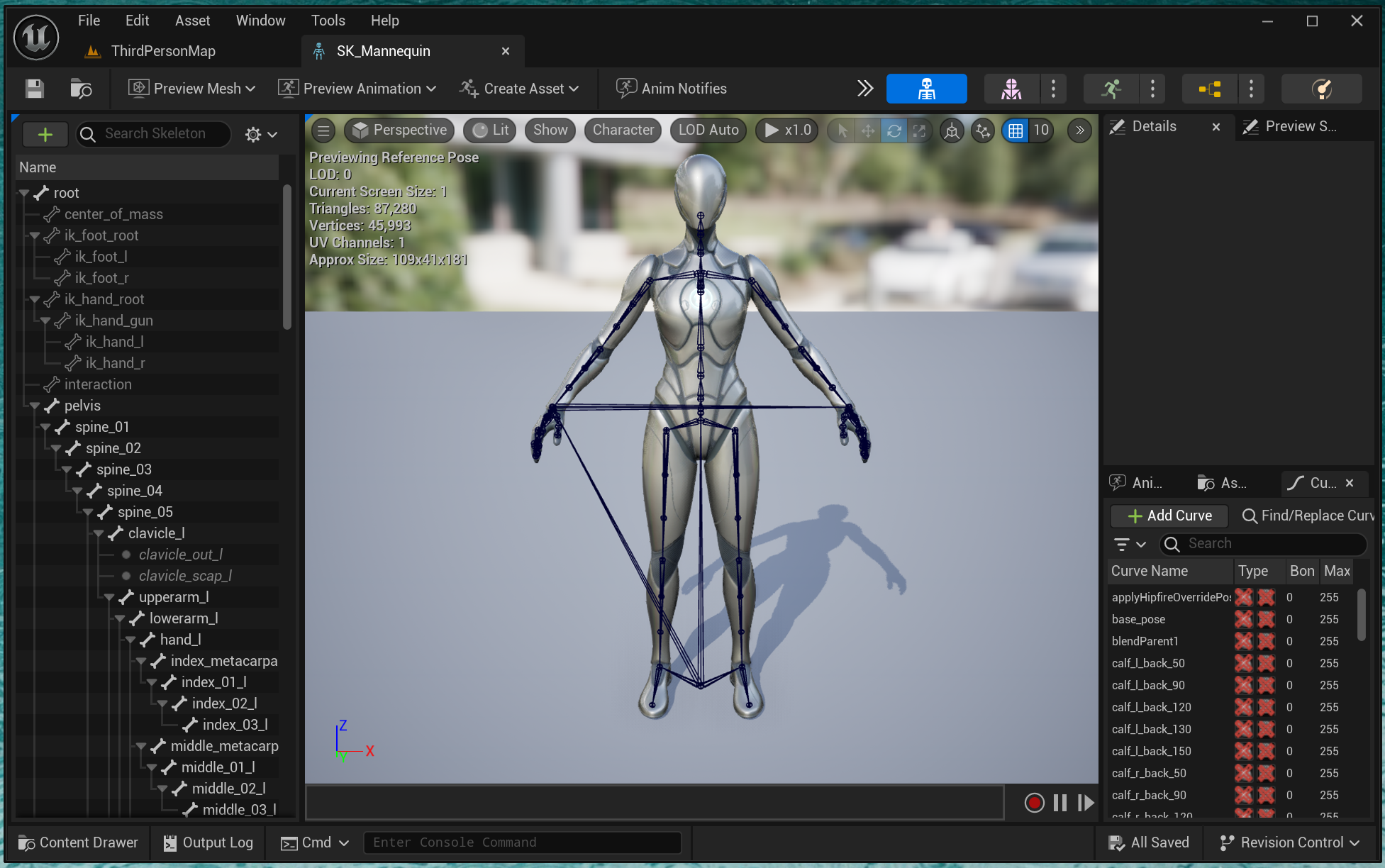This screenshot has height=868, width=1385.
Task: Open the Preview Animation dropdown
Action: [357, 89]
